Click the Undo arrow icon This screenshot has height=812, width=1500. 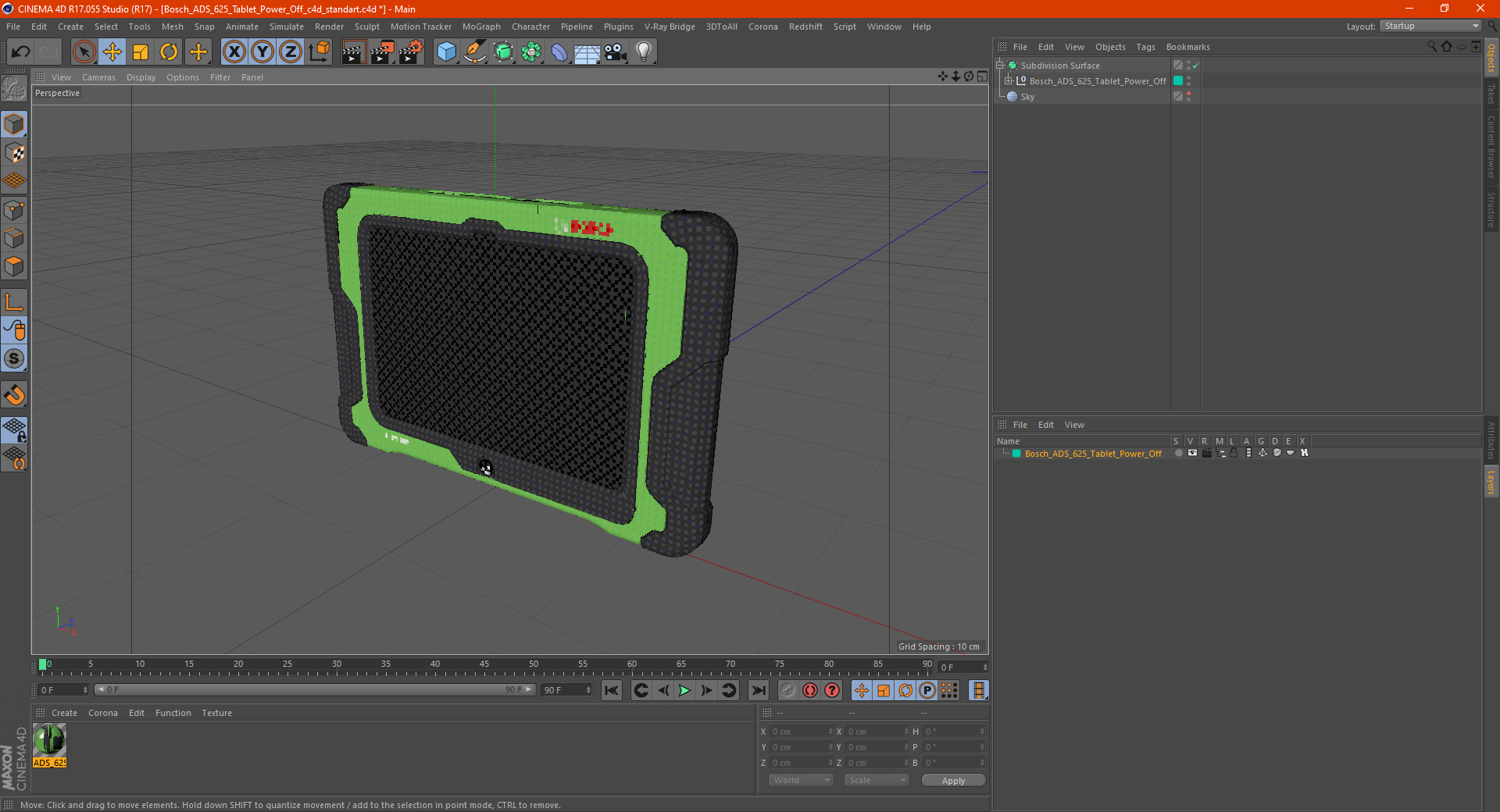21,52
